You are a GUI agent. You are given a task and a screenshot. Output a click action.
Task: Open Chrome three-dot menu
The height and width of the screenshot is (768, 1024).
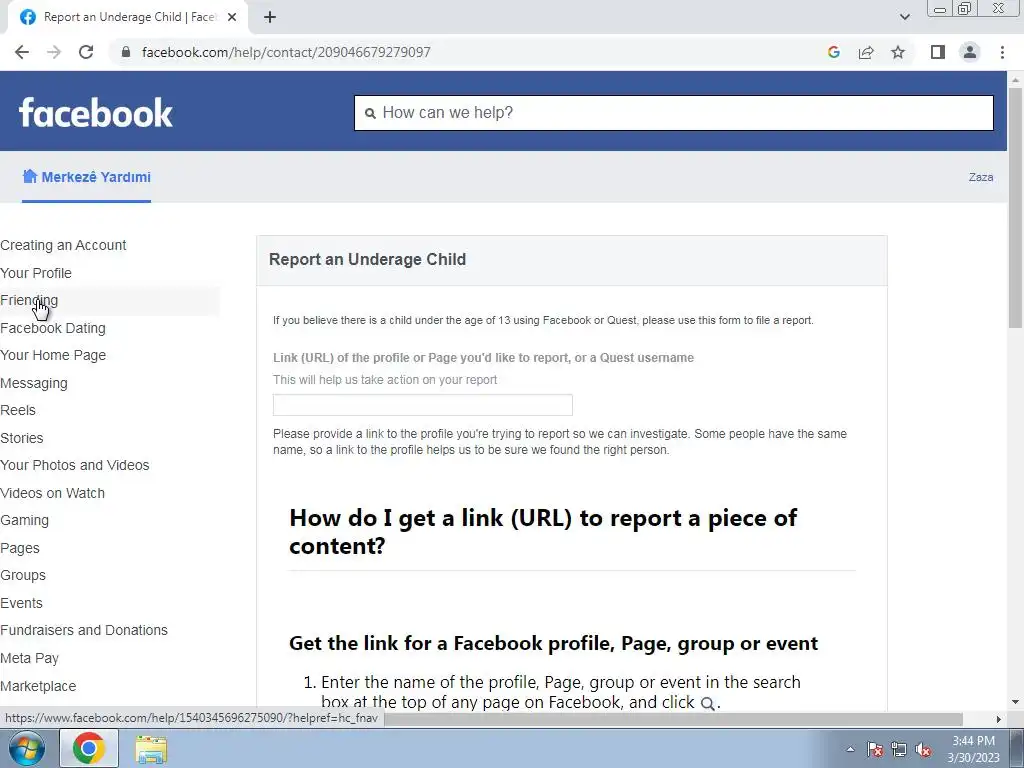tap(1002, 52)
